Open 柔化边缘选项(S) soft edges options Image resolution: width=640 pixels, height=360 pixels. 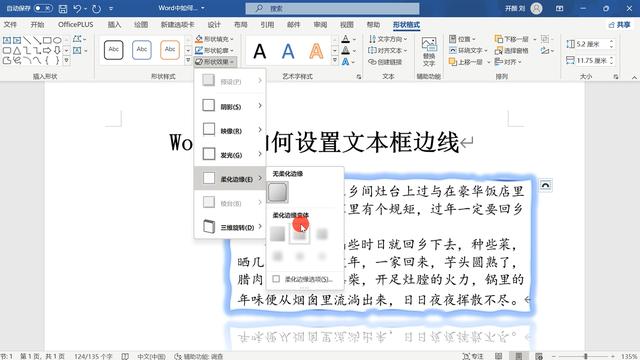304,279
